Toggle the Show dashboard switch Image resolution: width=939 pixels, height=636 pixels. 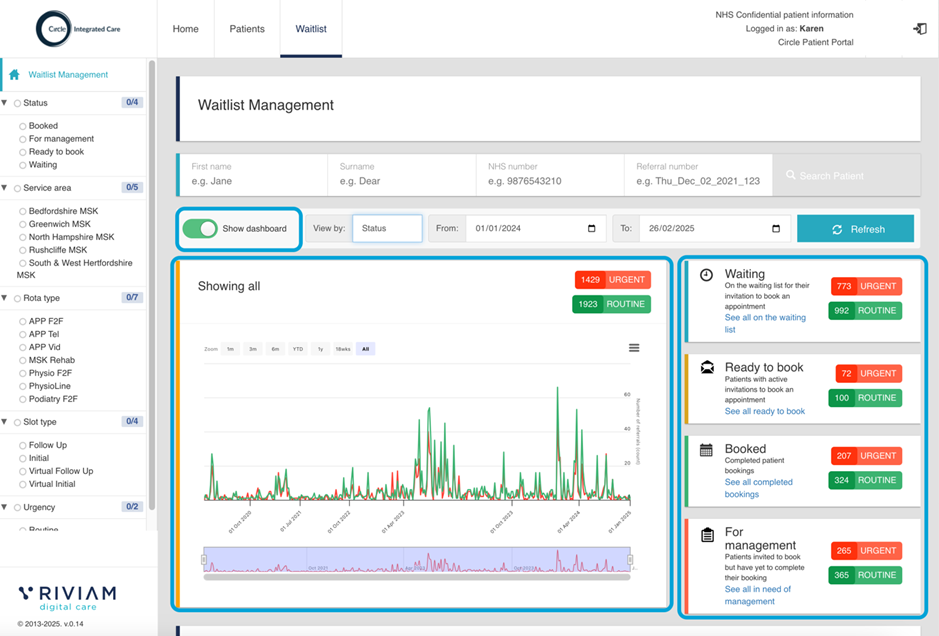coord(201,229)
